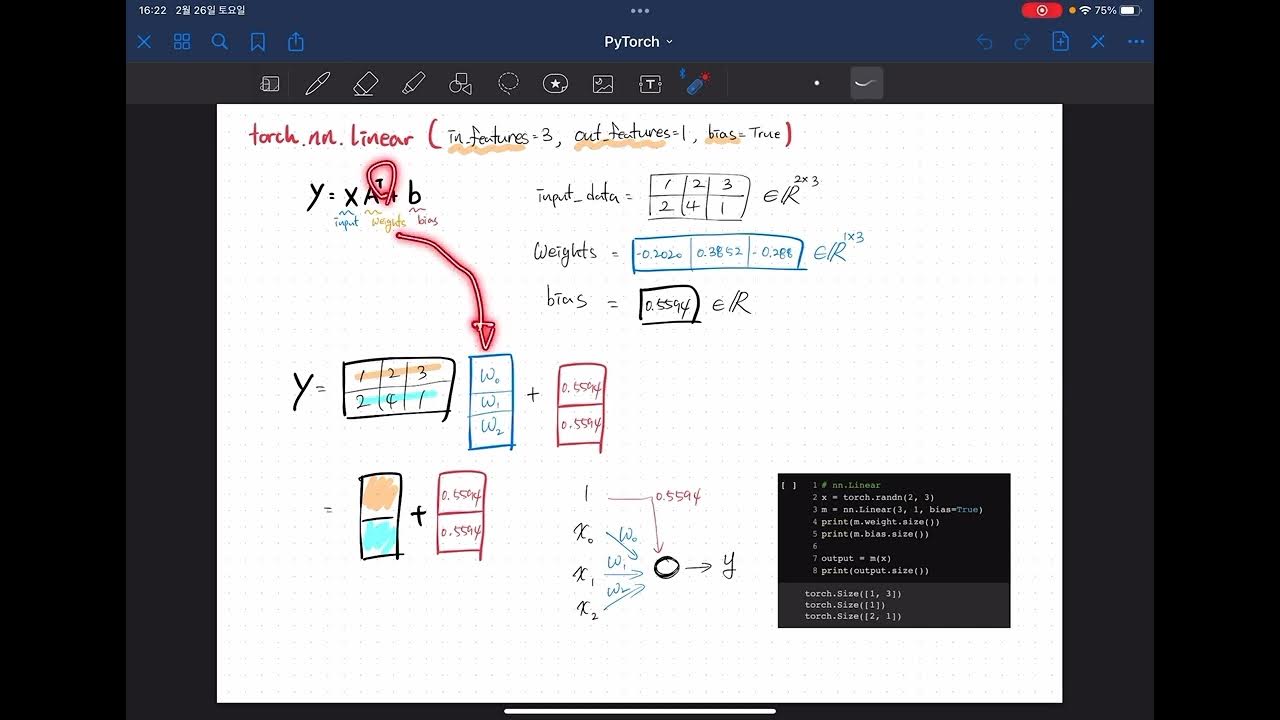This screenshot has height=720, width=1280.
Task: Tap the boxed bias value 0.5594
Action: 669,305
